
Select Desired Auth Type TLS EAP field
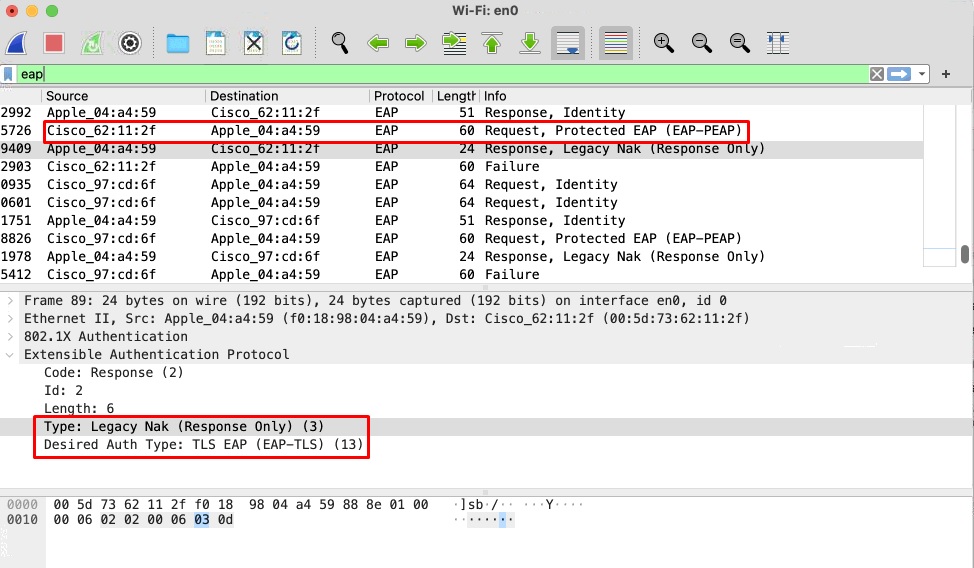[x=203, y=445]
